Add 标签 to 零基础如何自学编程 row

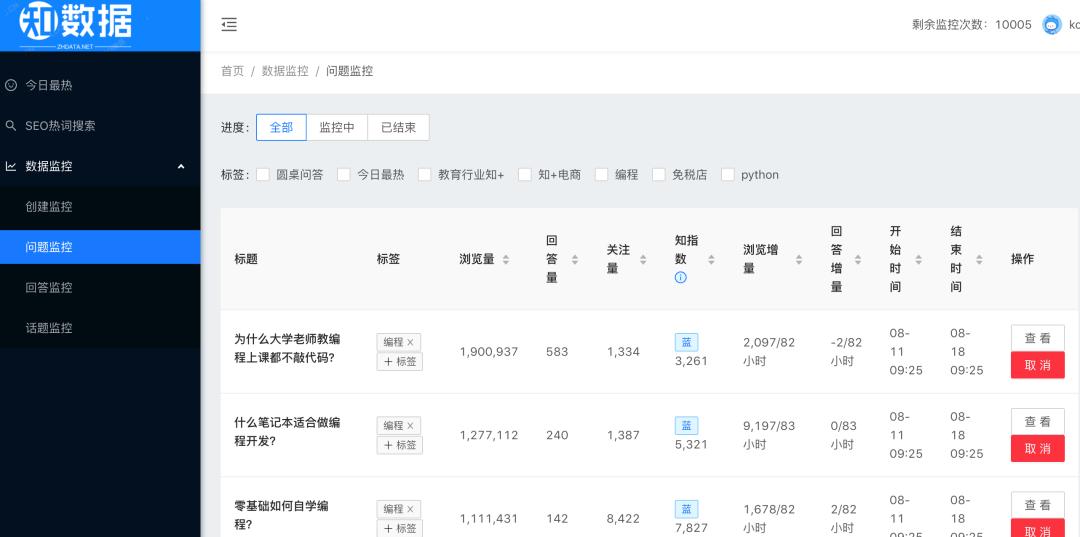click(x=399, y=528)
